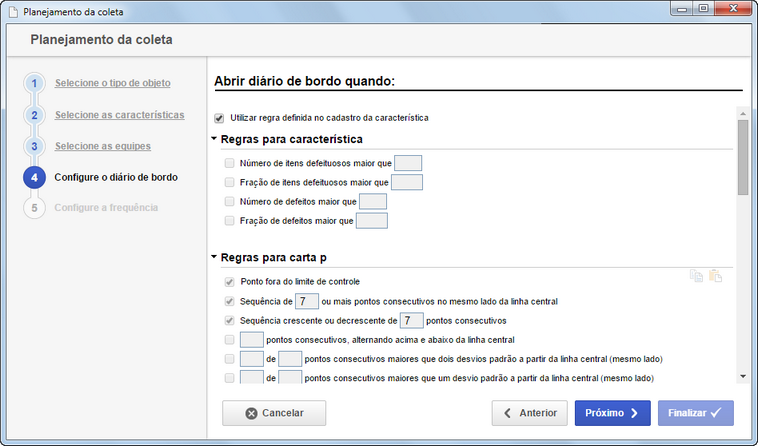Click the Cancelar button
758x446 pixels.
pos(274,413)
